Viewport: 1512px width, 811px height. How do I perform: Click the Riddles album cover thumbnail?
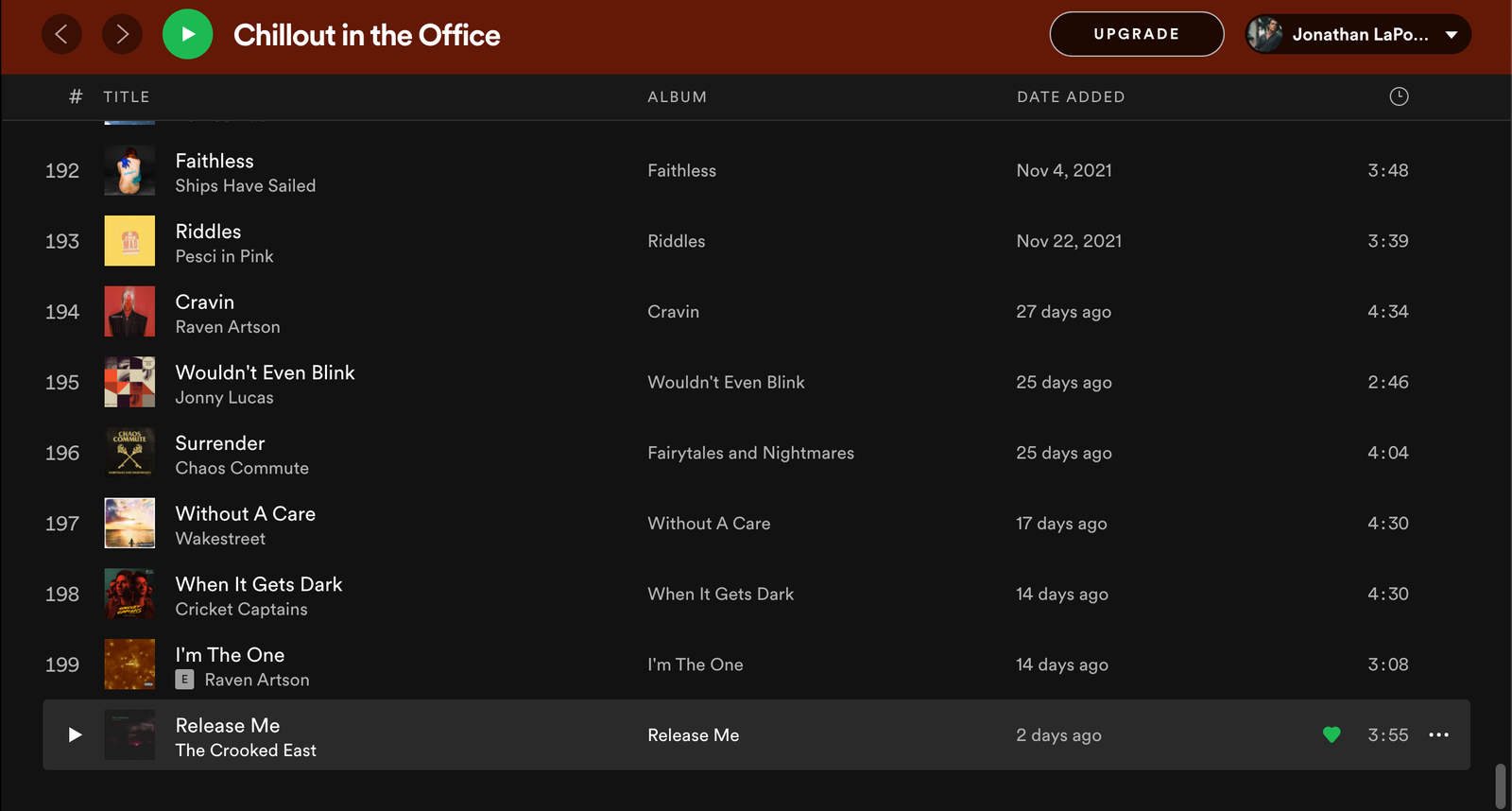coord(129,241)
